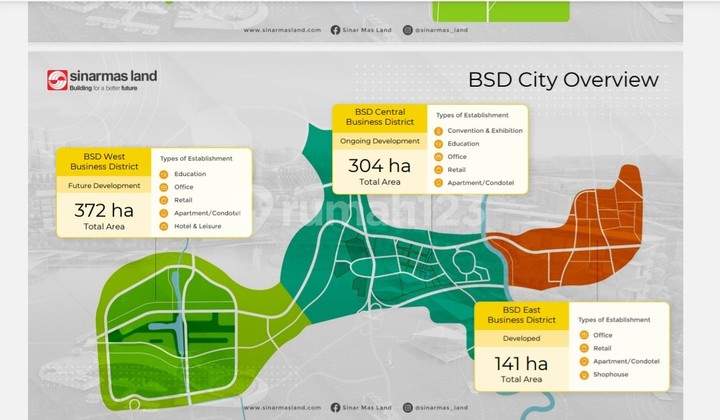This screenshot has height=420, width=720.
Task: Click the BSD City Overview title
Action: [563, 80]
